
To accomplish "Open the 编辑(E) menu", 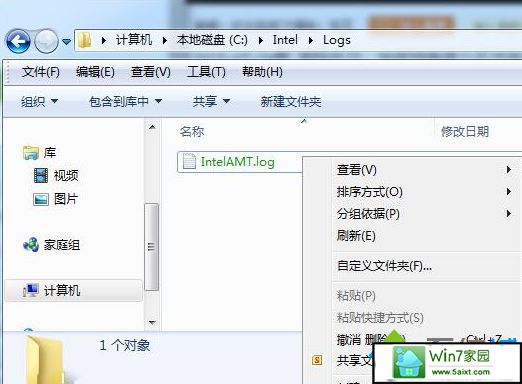I will click(95, 72).
